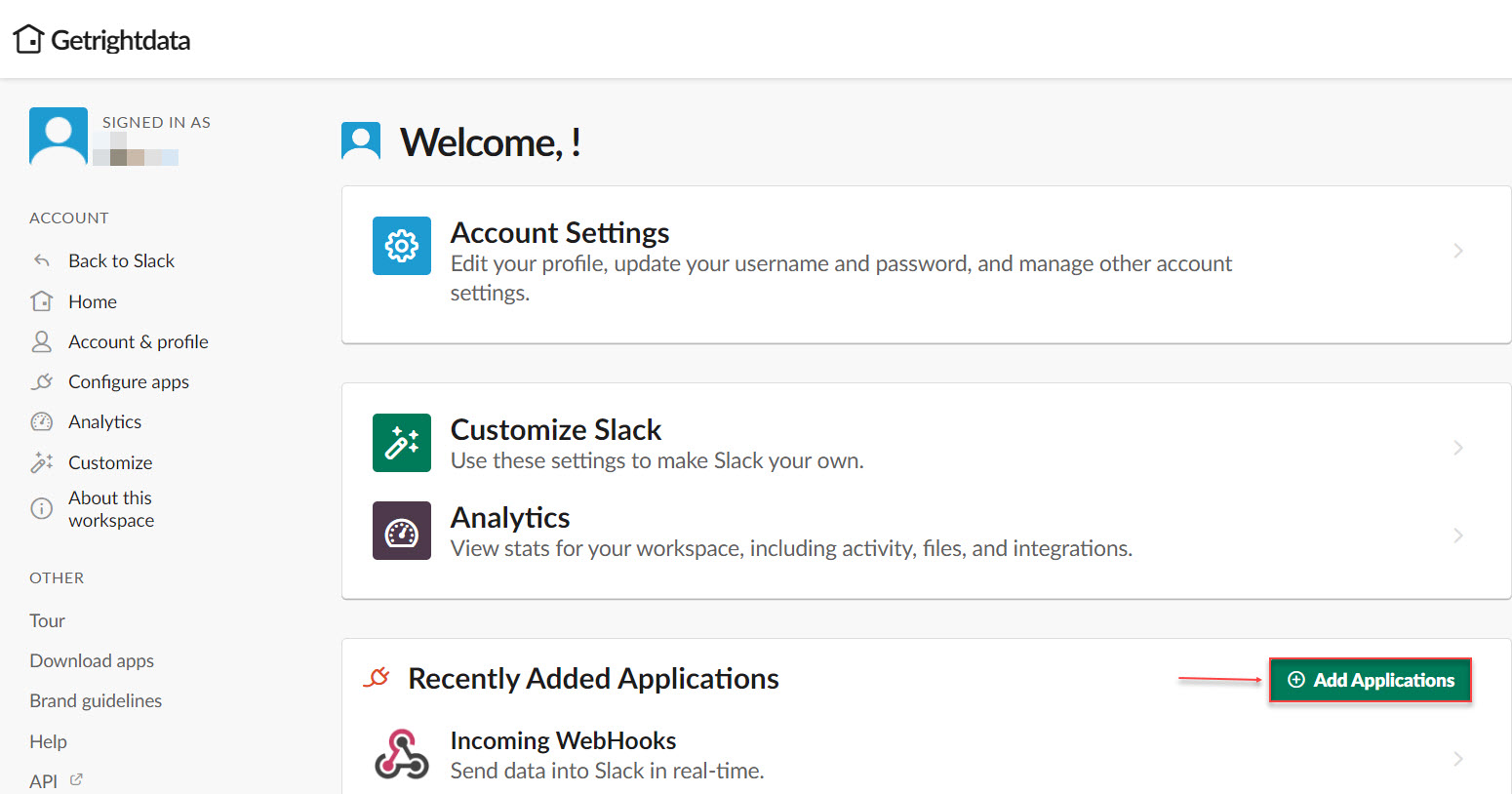
Task: Click the Account Settings heading
Action: click(560, 232)
